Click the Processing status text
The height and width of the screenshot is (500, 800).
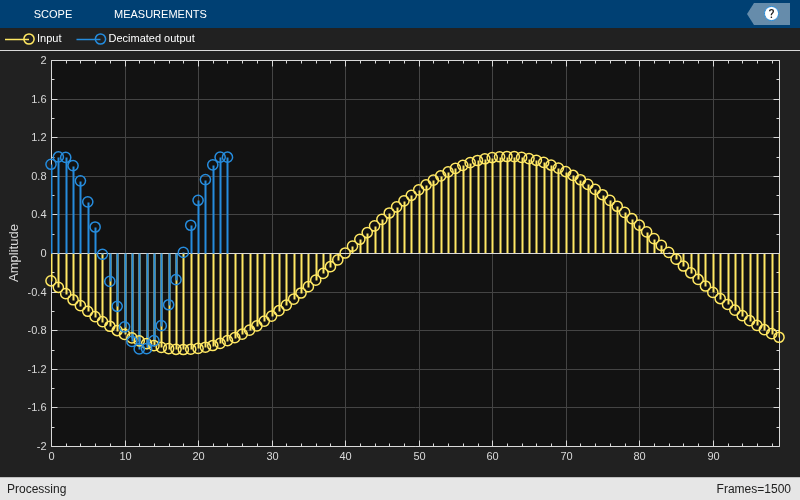tap(37, 489)
